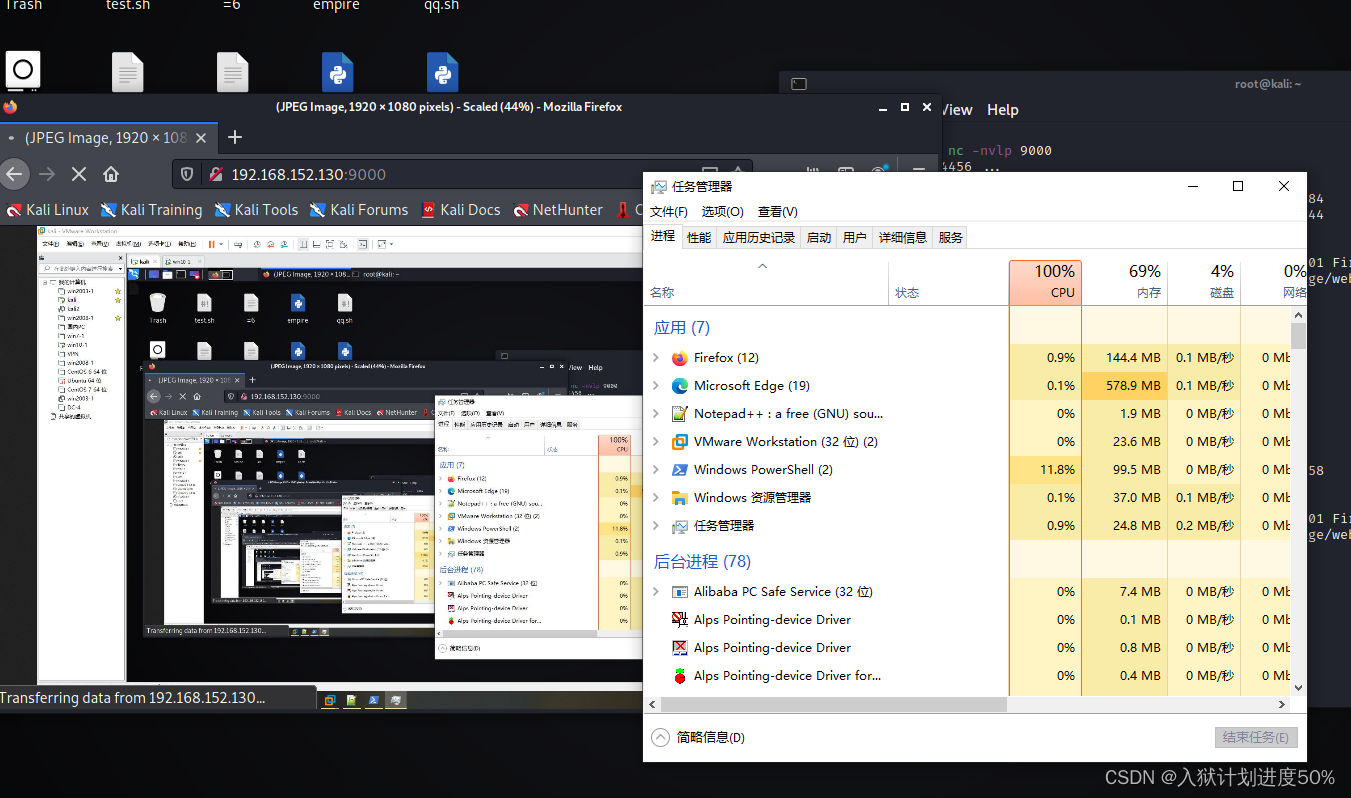Viewport: 1351px width, 798px height.
Task: Switch to the 应用历史记录 tab
Action: tap(759, 238)
